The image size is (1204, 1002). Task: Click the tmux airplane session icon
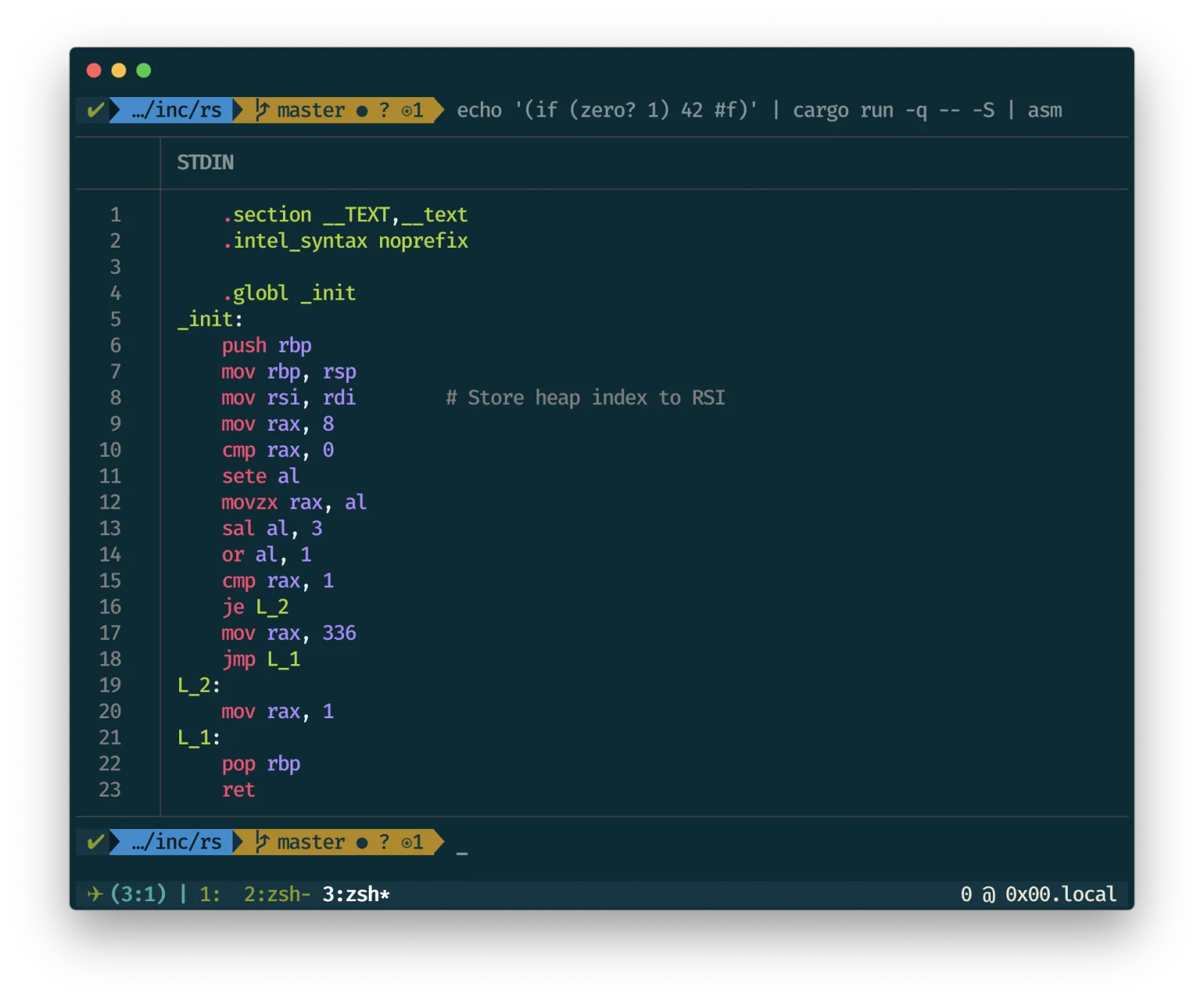tap(95, 894)
